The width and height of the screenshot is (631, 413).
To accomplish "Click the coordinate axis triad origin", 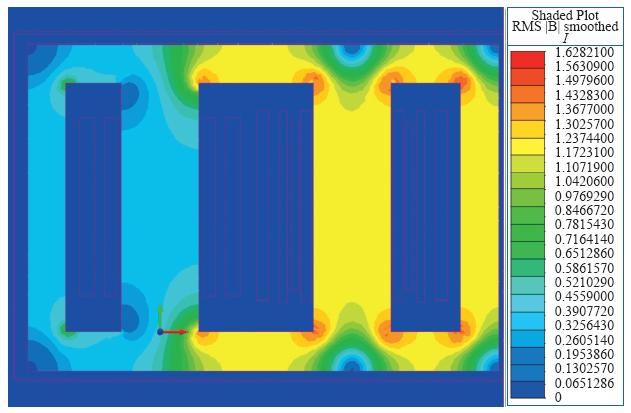I will pyautogui.click(x=160, y=331).
